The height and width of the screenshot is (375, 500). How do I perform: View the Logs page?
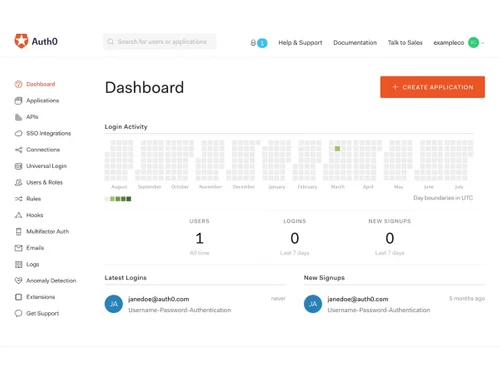point(33,264)
